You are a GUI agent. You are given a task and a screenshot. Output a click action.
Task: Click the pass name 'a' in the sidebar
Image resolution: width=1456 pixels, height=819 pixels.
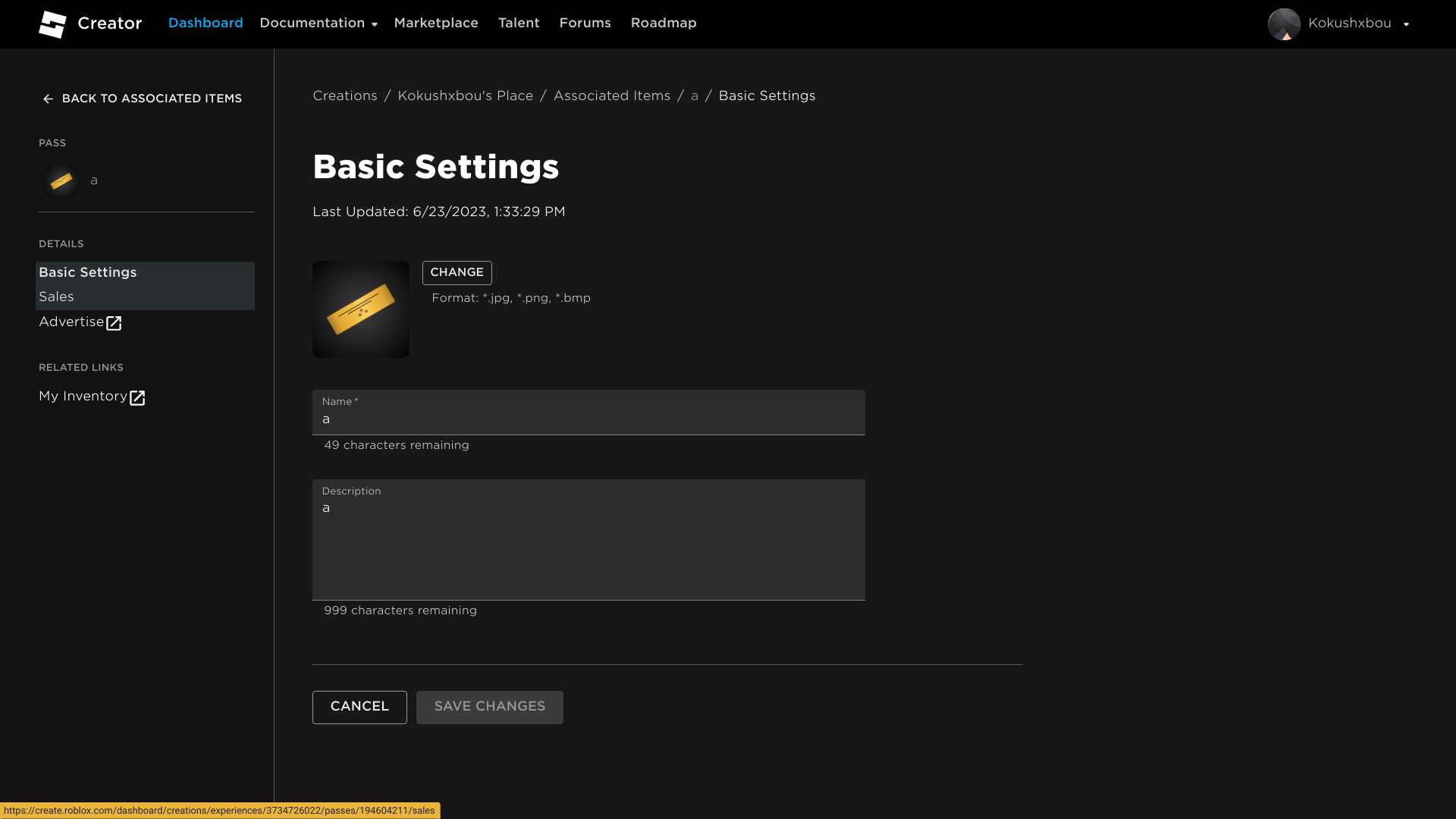pyautogui.click(x=94, y=180)
